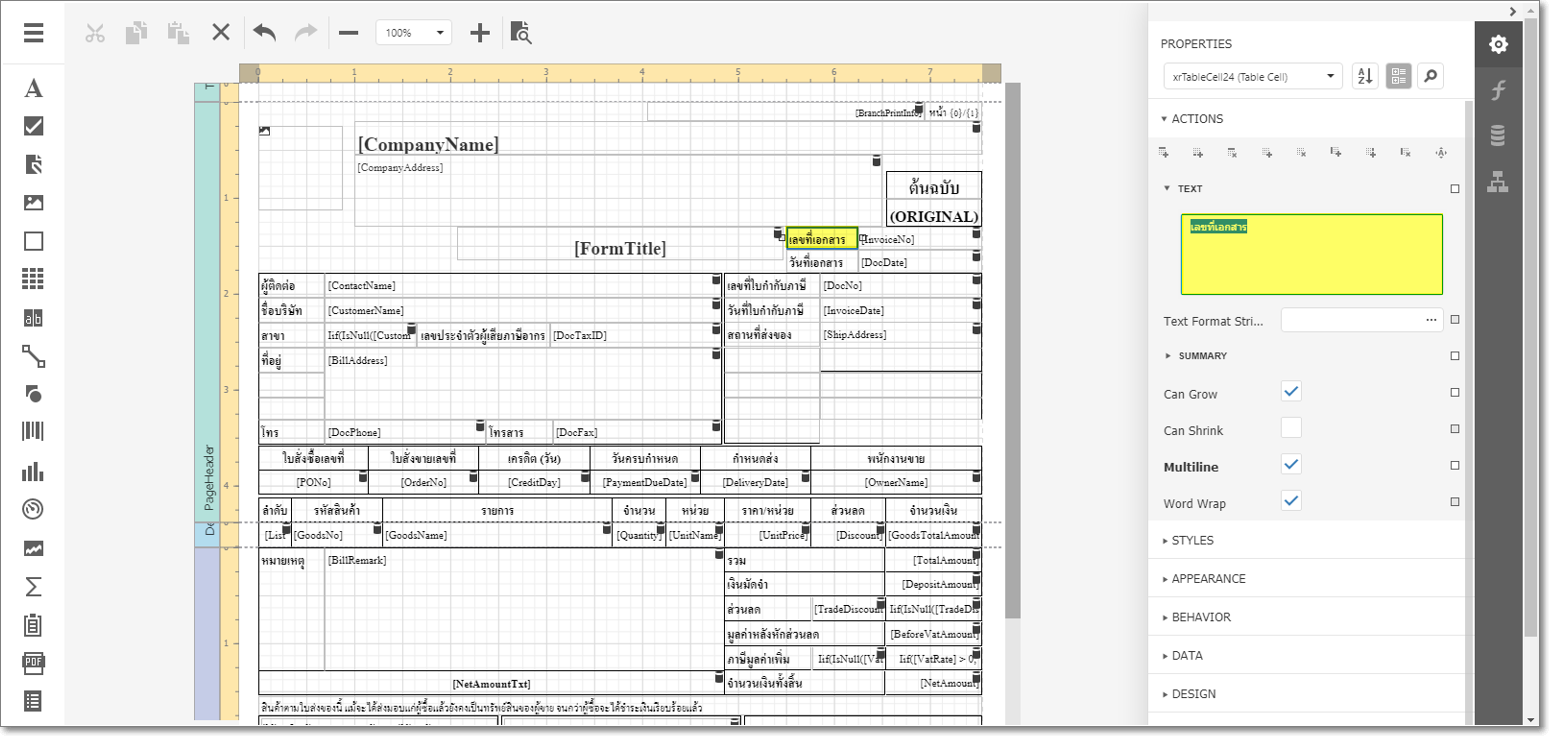Select the Sparkline control tool

pos(33,548)
